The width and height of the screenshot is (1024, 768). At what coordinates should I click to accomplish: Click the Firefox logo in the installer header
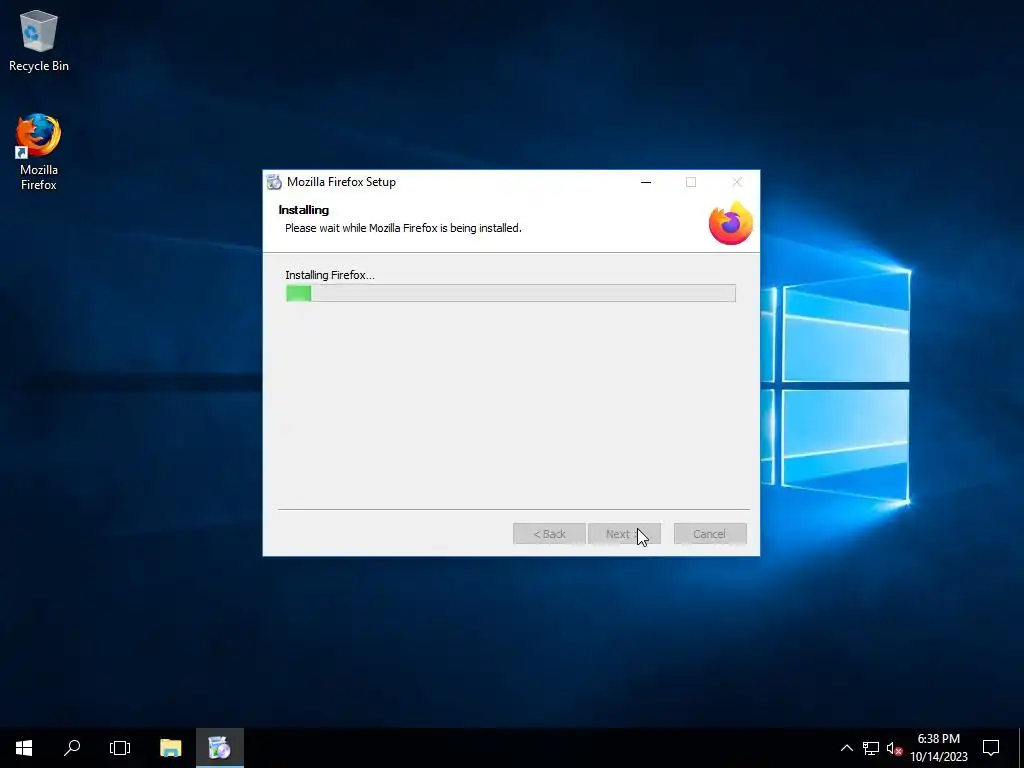point(730,223)
